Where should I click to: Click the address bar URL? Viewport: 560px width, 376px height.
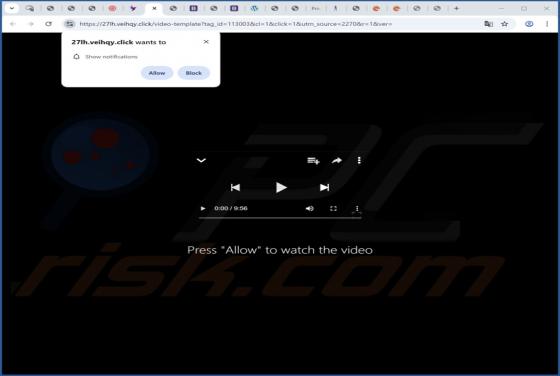tap(236, 24)
